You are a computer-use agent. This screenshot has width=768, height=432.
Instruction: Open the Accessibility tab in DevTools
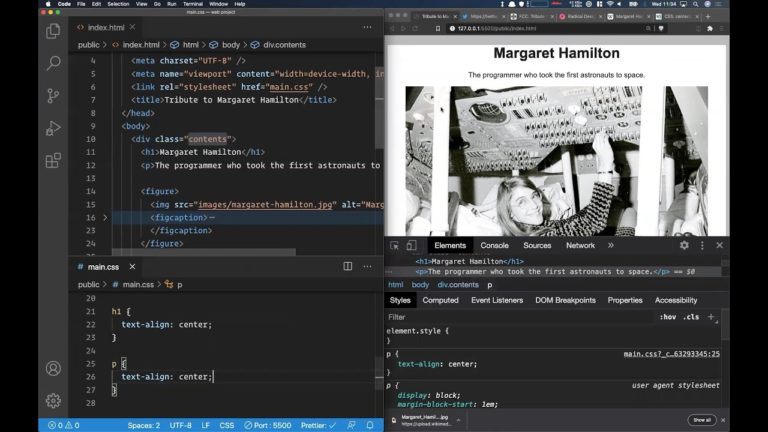tap(676, 300)
